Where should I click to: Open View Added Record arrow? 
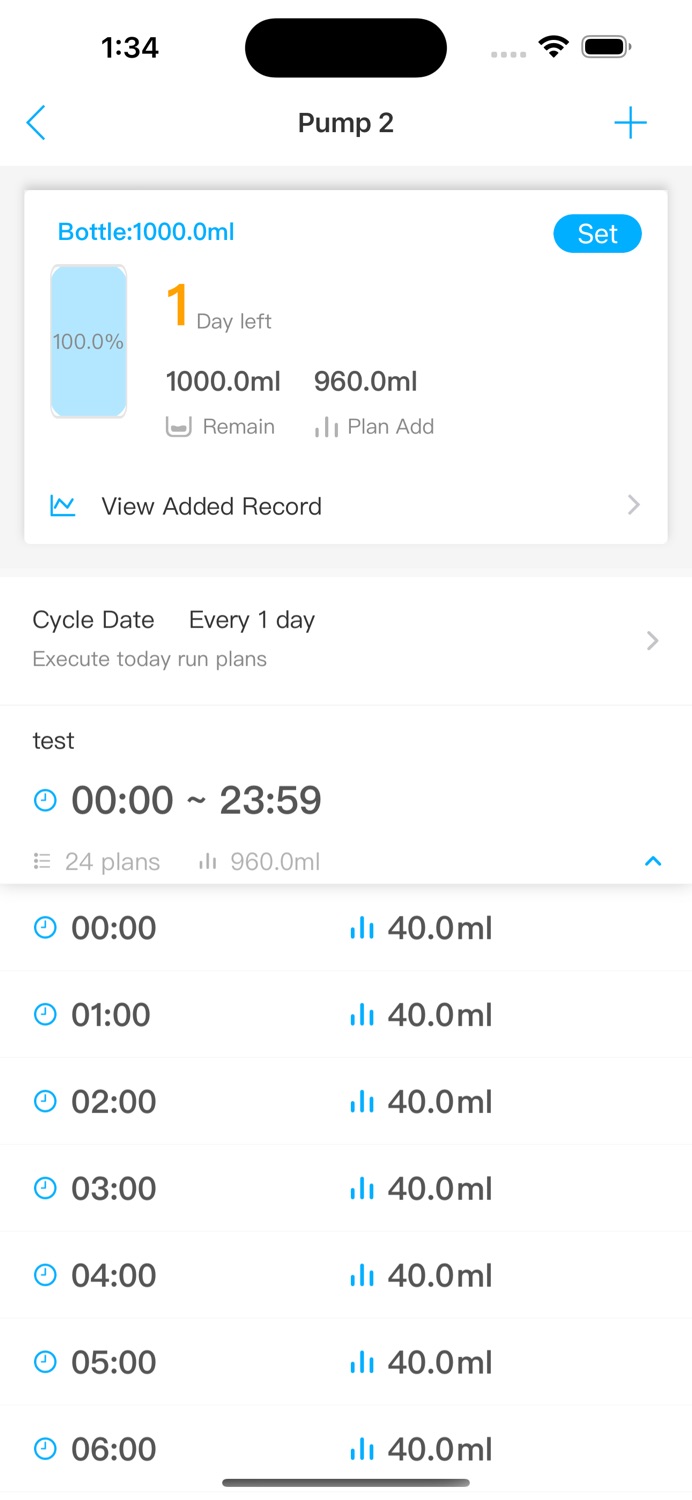pyautogui.click(x=634, y=505)
